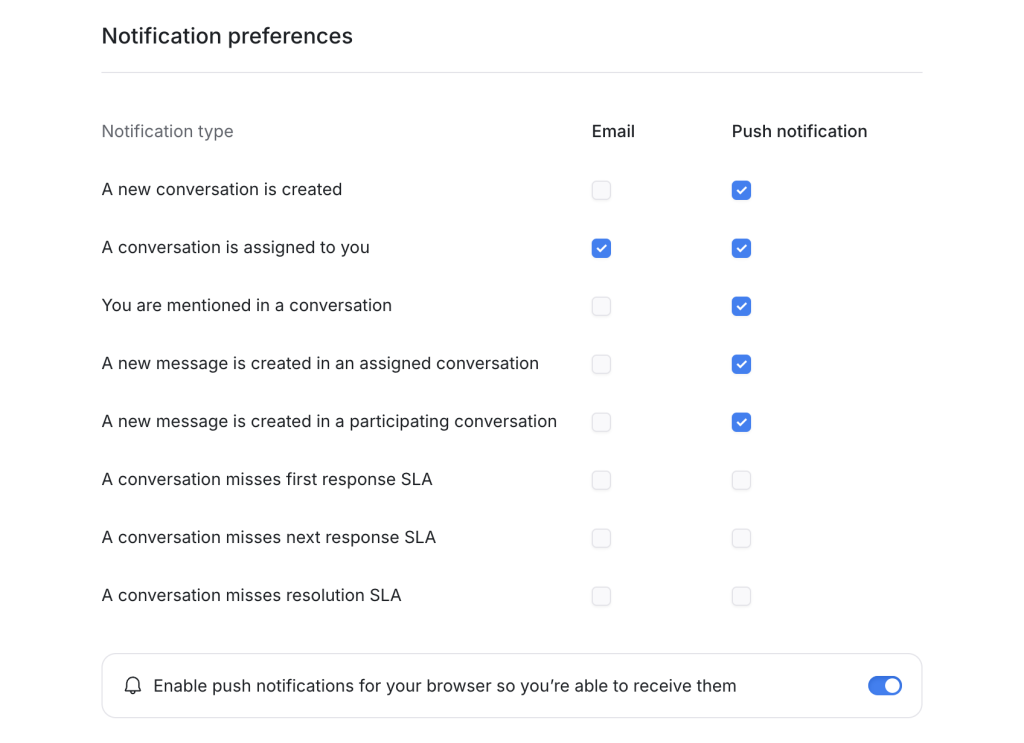Viewport: 1024px width, 743px height.
Task: Click 'A conversation misses next response SLA' label
Action: pyautogui.click(x=268, y=537)
